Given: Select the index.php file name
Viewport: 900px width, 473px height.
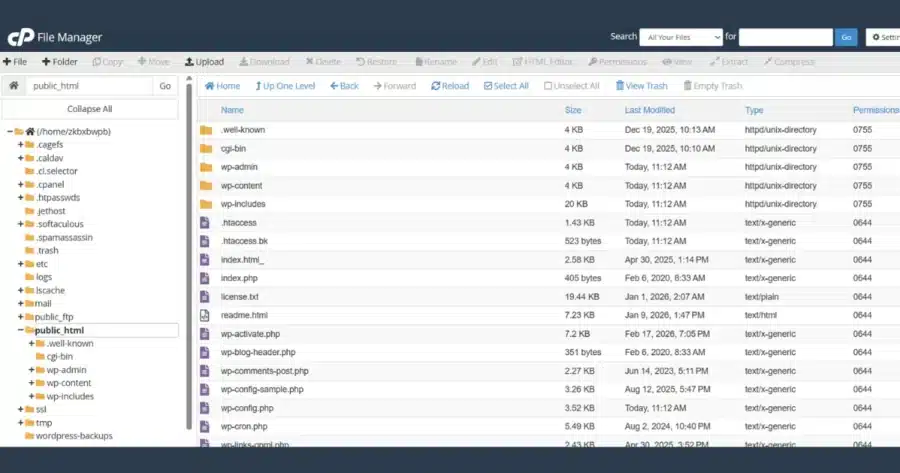Looking at the screenshot, I should point(239,278).
